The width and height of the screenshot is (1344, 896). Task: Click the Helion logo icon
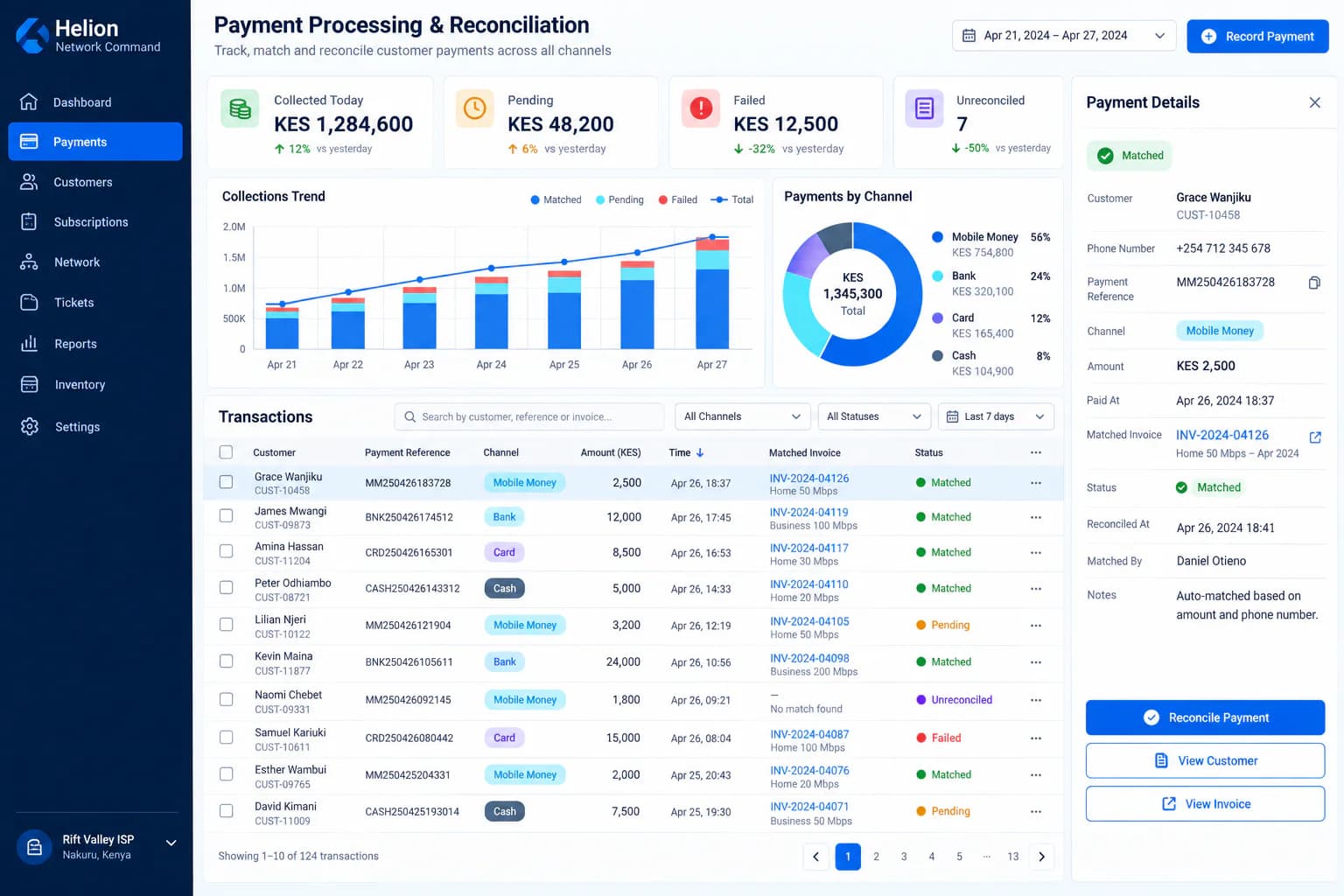[x=32, y=36]
